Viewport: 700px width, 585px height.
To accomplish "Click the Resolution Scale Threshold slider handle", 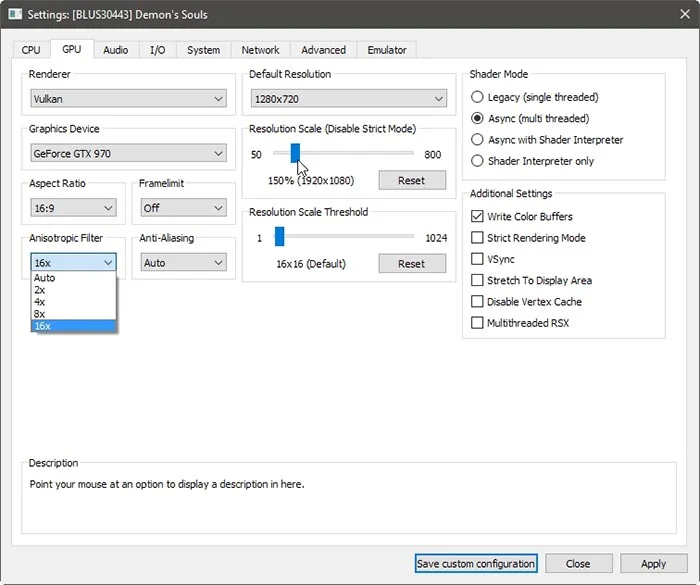I will (x=280, y=237).
